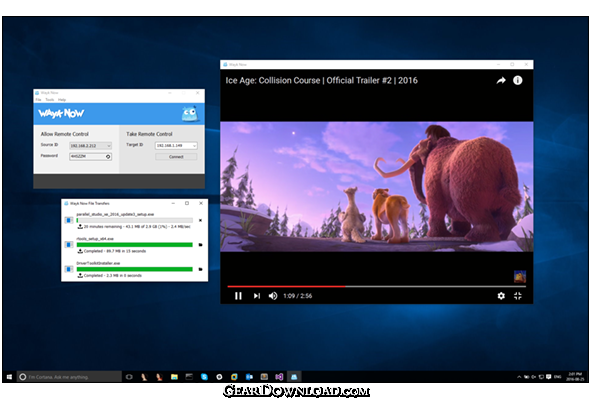The image size is (592, 399).
Task: Pause the Ice Age trailer video
Action: click(238, 296)
